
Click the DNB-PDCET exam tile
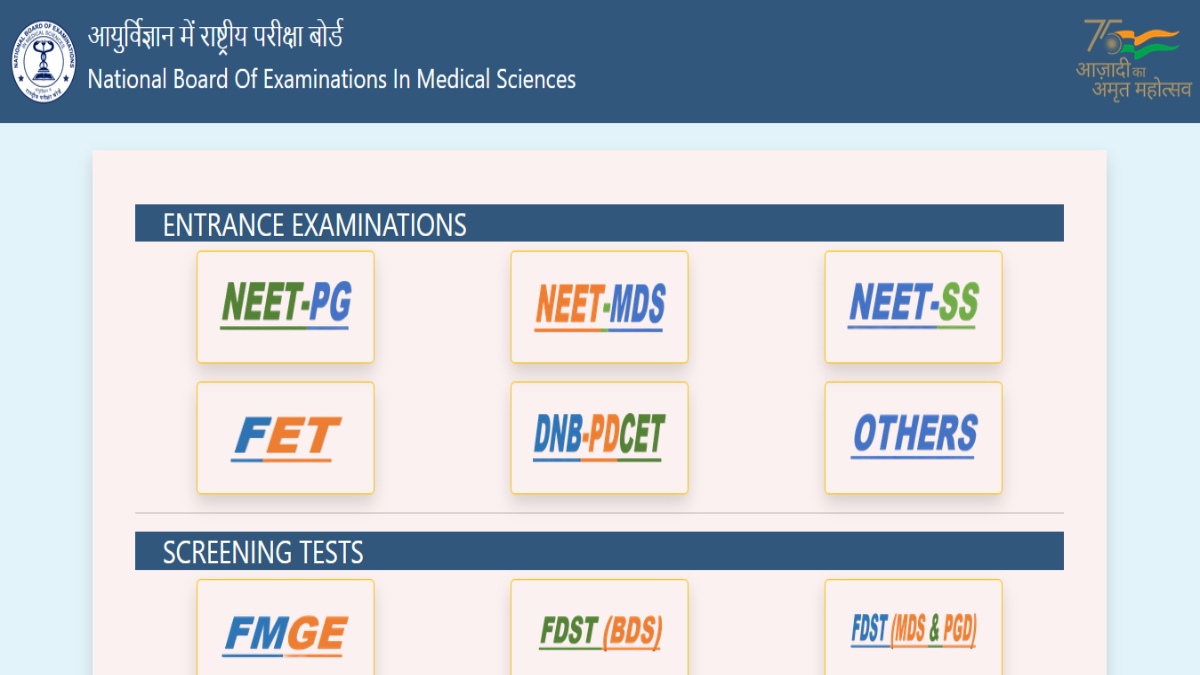[x=599, y=438]
